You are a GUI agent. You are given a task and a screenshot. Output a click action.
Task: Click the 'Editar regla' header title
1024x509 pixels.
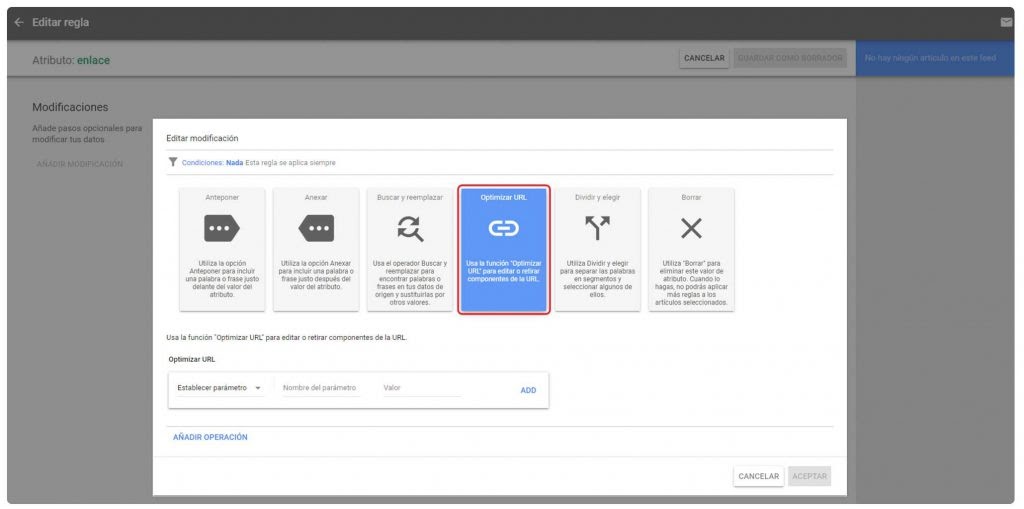[61, 23]
